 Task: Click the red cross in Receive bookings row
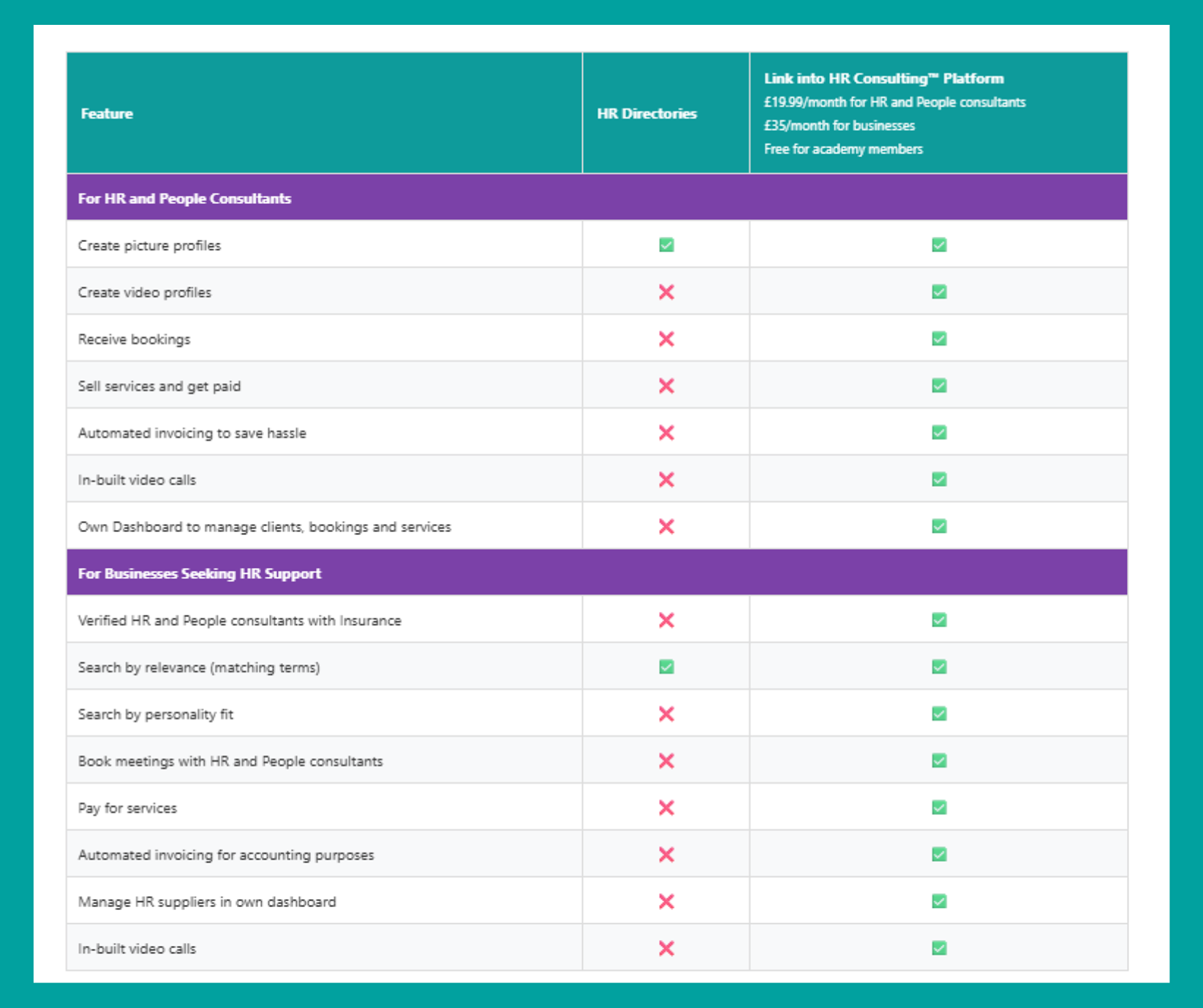(x=666, y=339)
